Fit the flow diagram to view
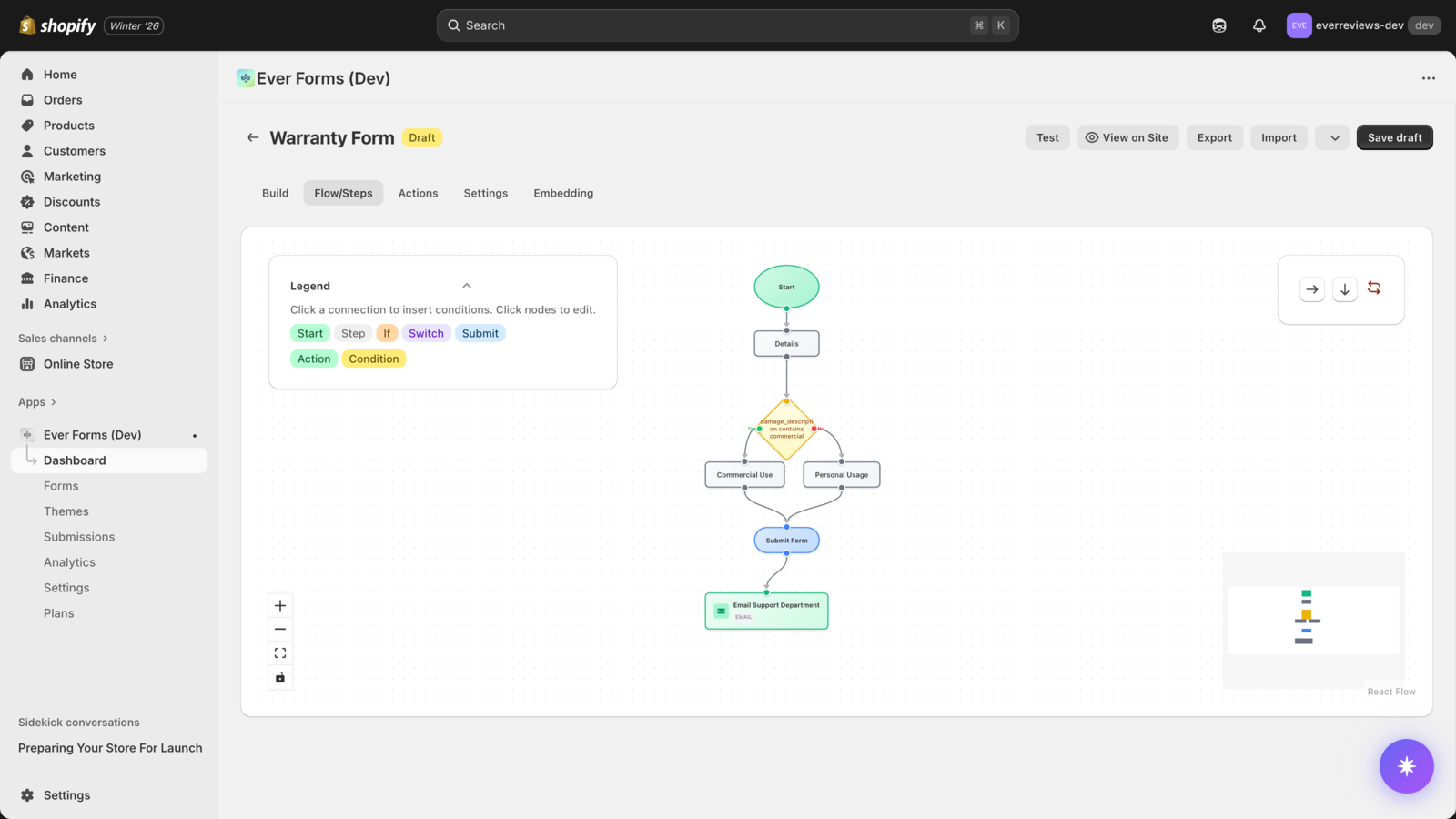The height and width of the screenshot is (819, 1456). [280, 652]
